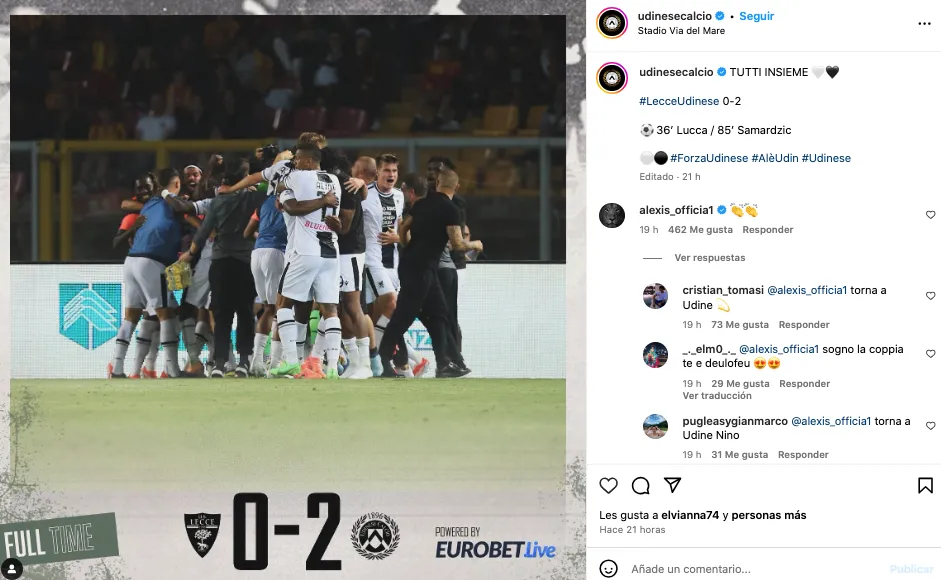Screen dimensions: 941x580
Task: Save the post with the bookmark icon
Action: (925, 485)
